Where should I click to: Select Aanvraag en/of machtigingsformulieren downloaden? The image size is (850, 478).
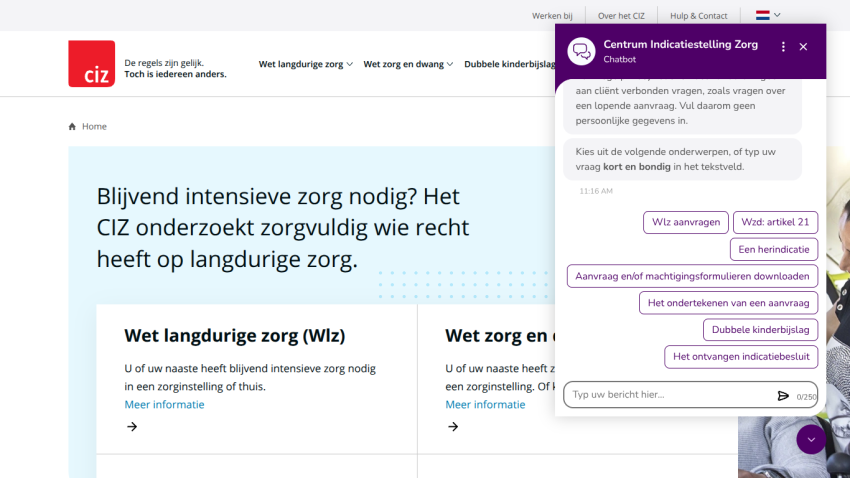pos(692,276)
